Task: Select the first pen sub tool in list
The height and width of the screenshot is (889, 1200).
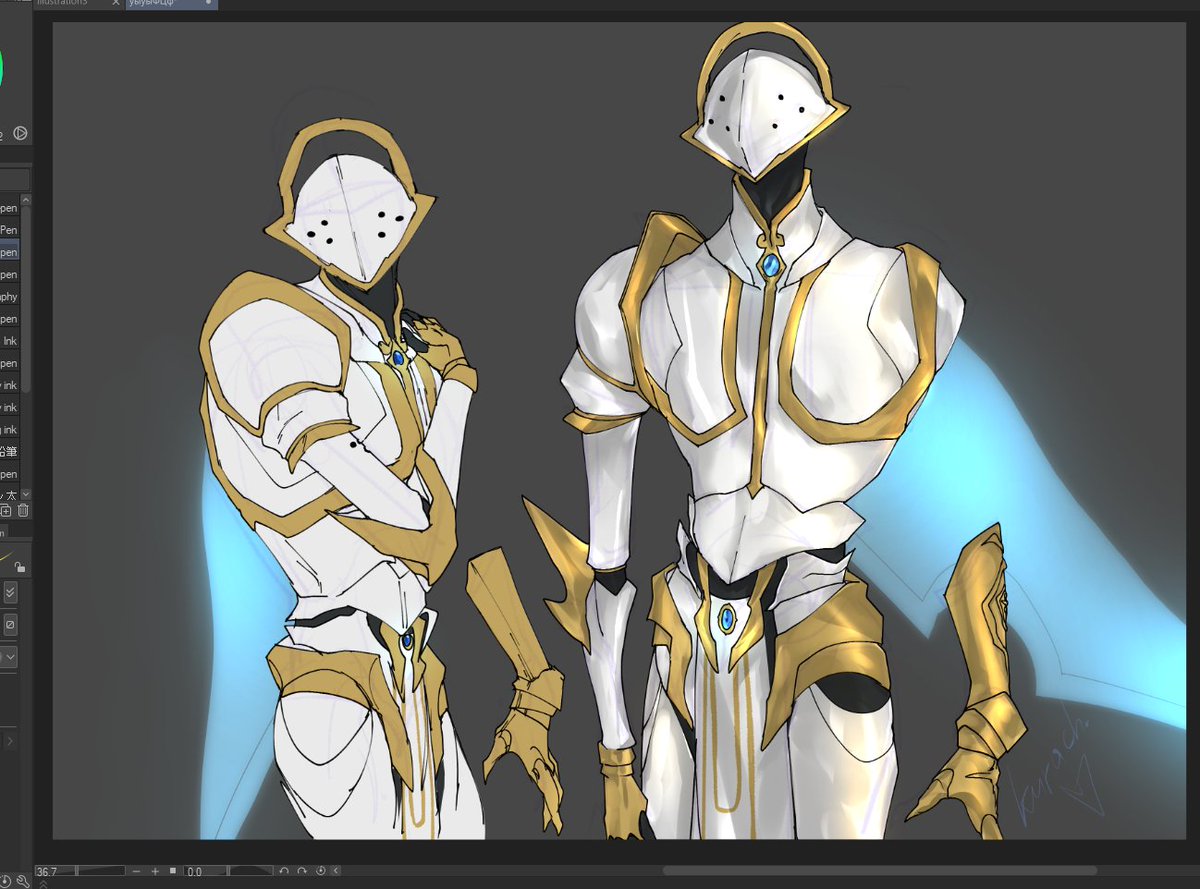Action: click(9, 208)
